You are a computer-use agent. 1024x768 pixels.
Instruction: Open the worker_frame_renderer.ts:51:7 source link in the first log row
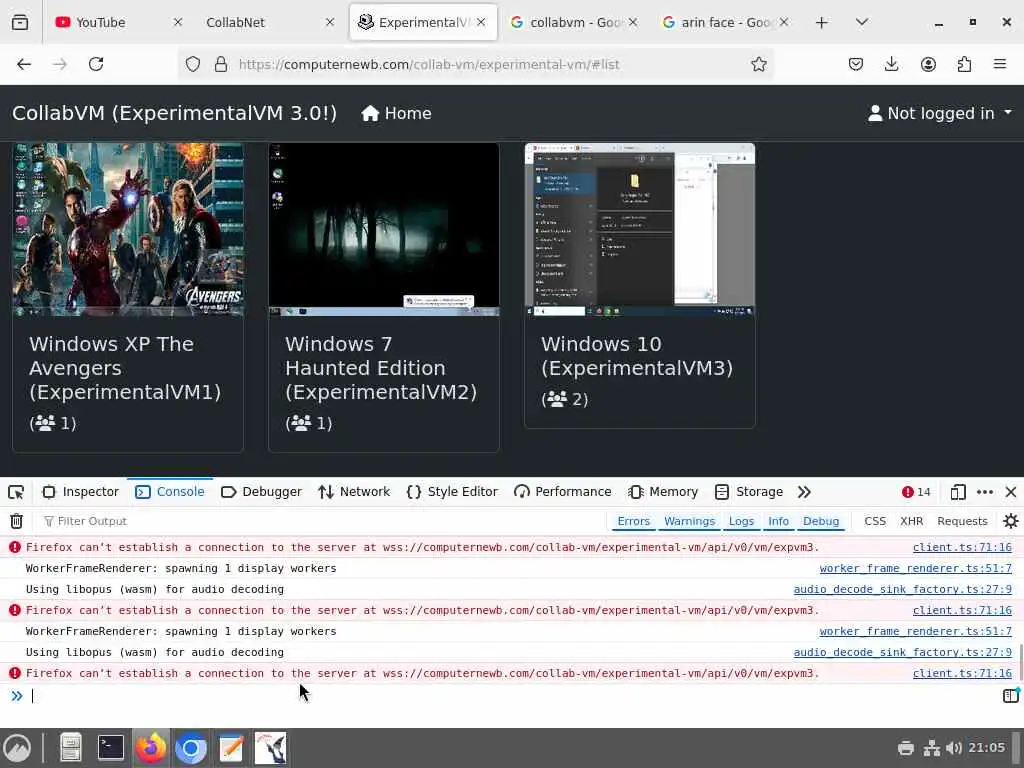(915, 568)
